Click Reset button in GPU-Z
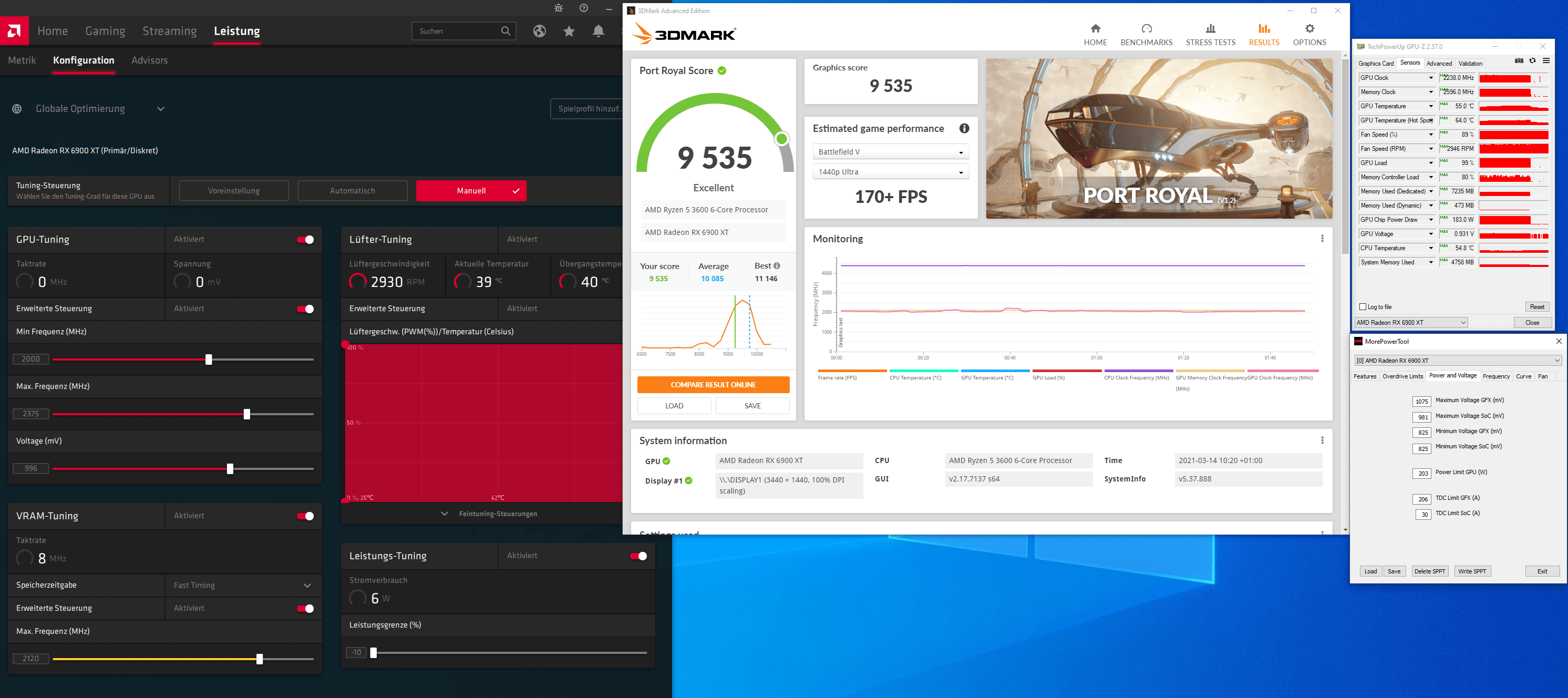This screenshot has height=698, width=1568. (1536, 307)
